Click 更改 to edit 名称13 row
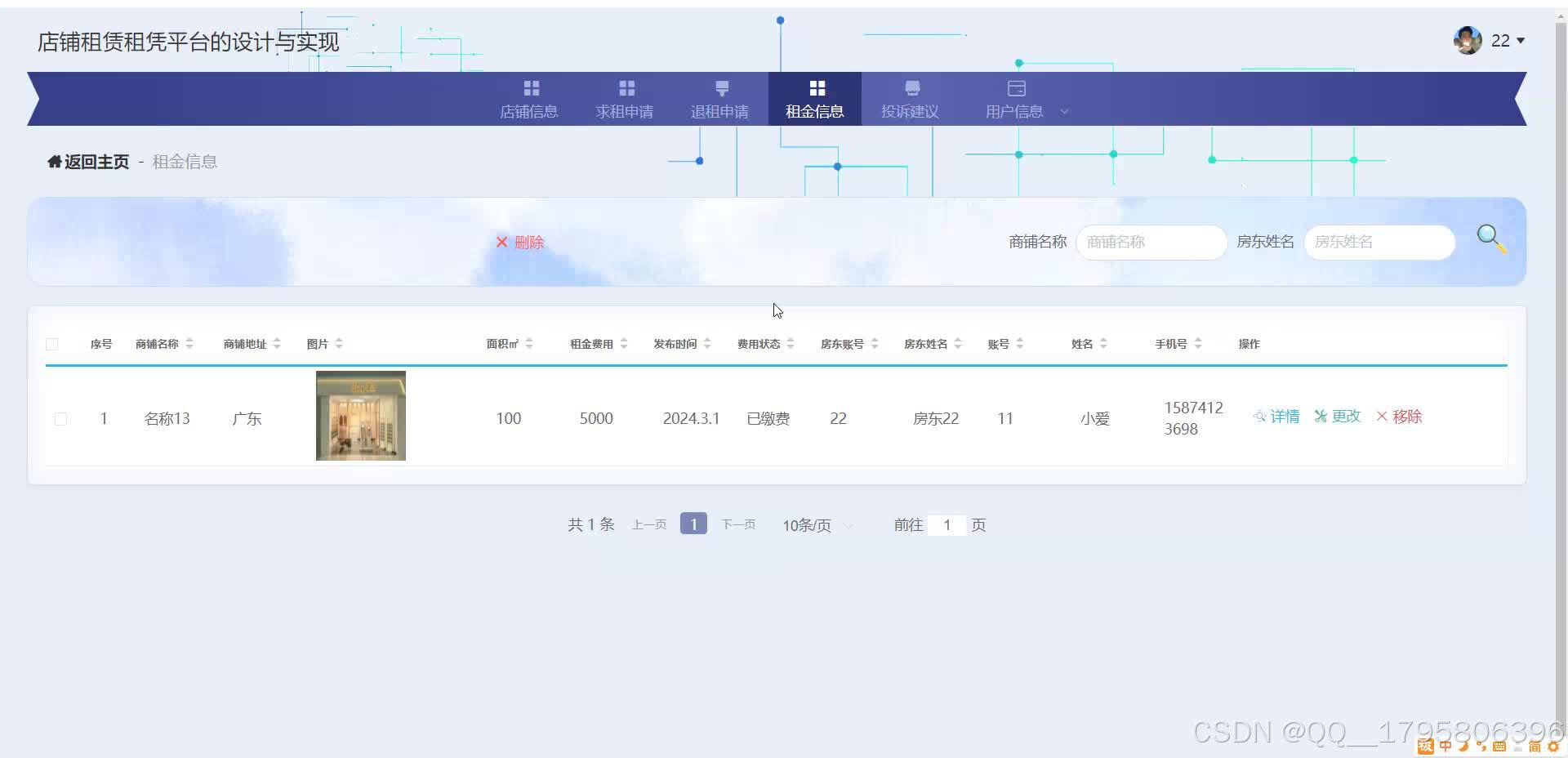Screen dimensions: 1568x758 tap(1338, 417)
